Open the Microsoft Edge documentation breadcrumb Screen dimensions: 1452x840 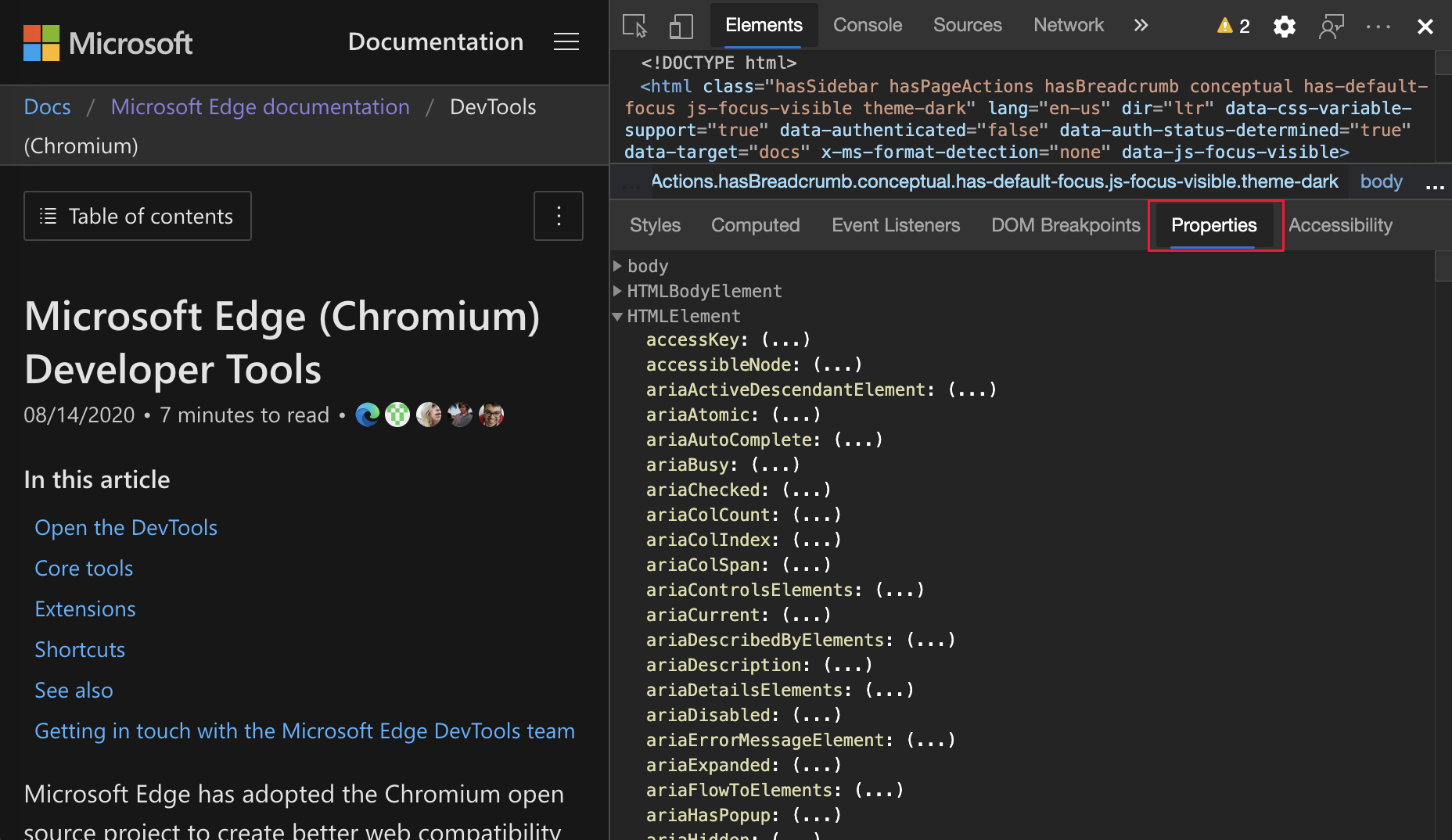(261, 106)
